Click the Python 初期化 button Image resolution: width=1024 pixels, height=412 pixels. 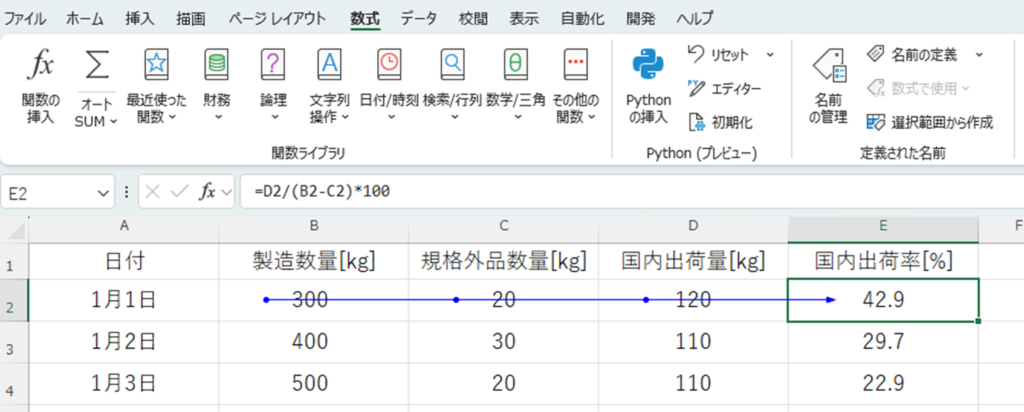tap(720, 122)
